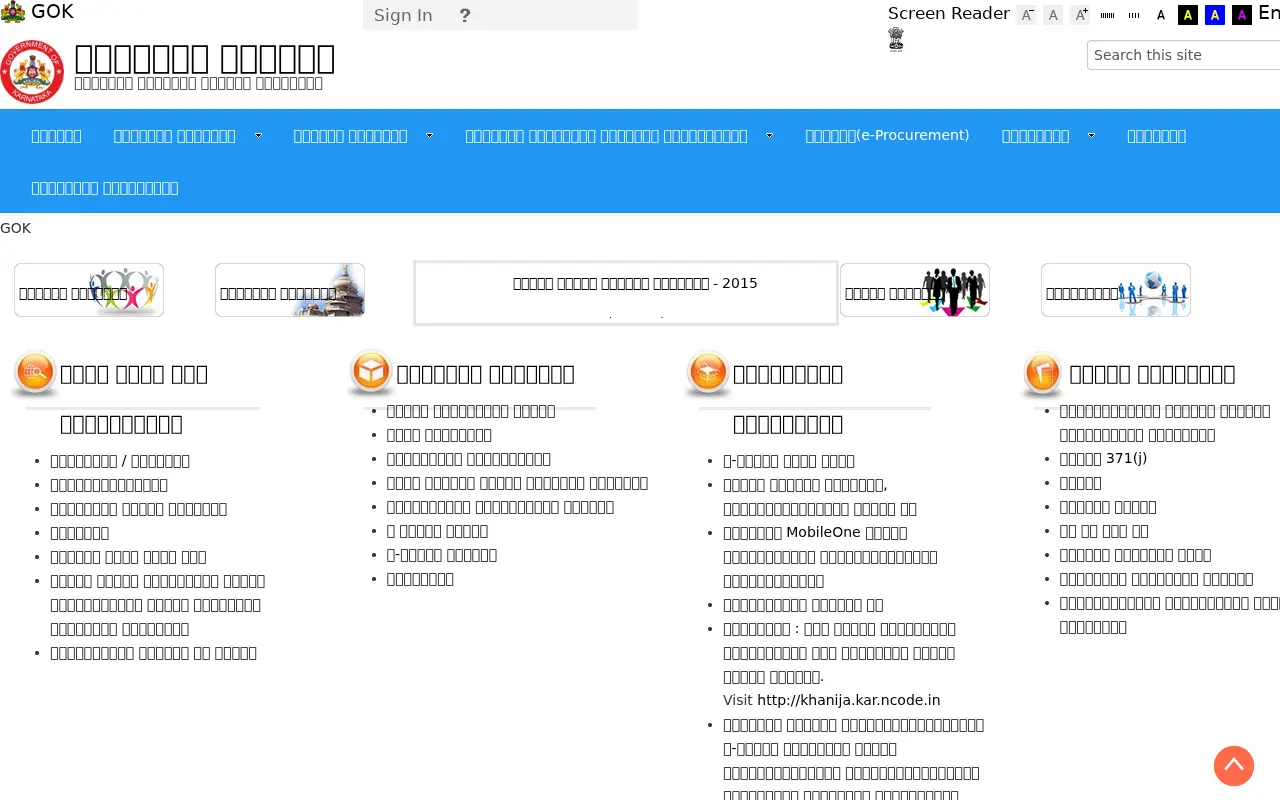Screen dimensions: 1280x800
Task: Click the increase font size A+ icon
Action: coord(1080,15)
